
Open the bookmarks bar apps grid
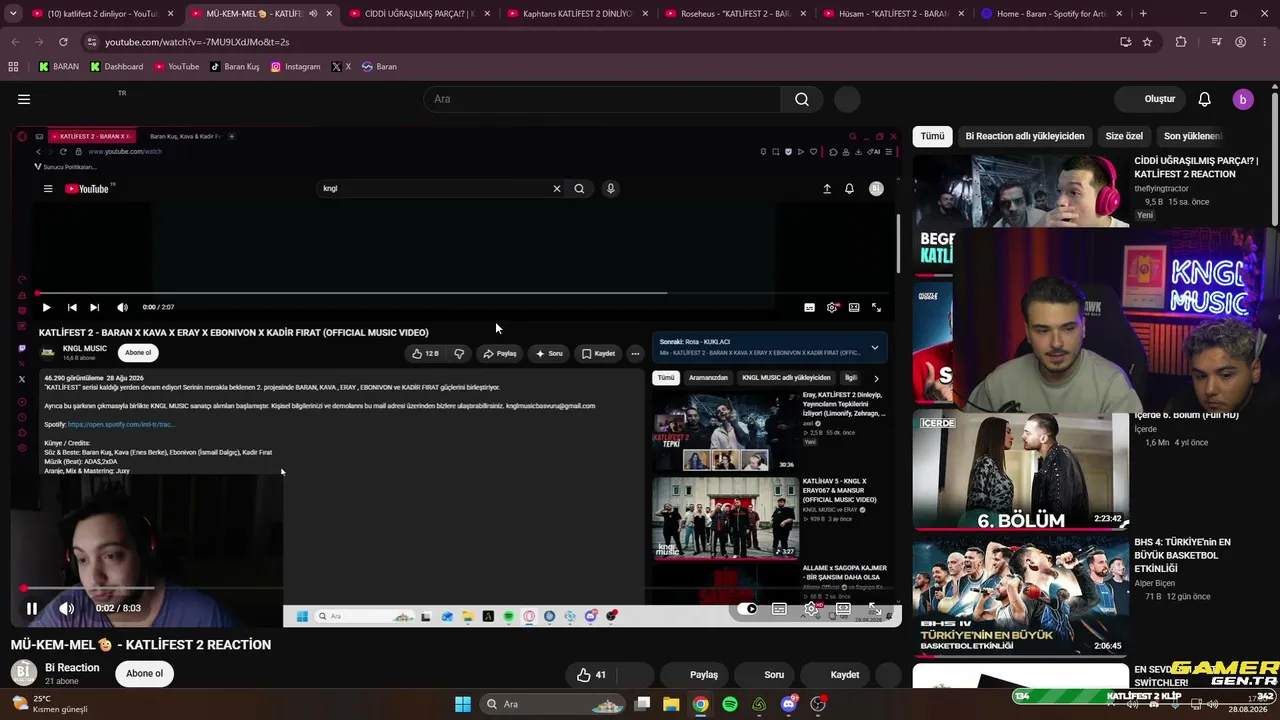(x=13, y=67)
